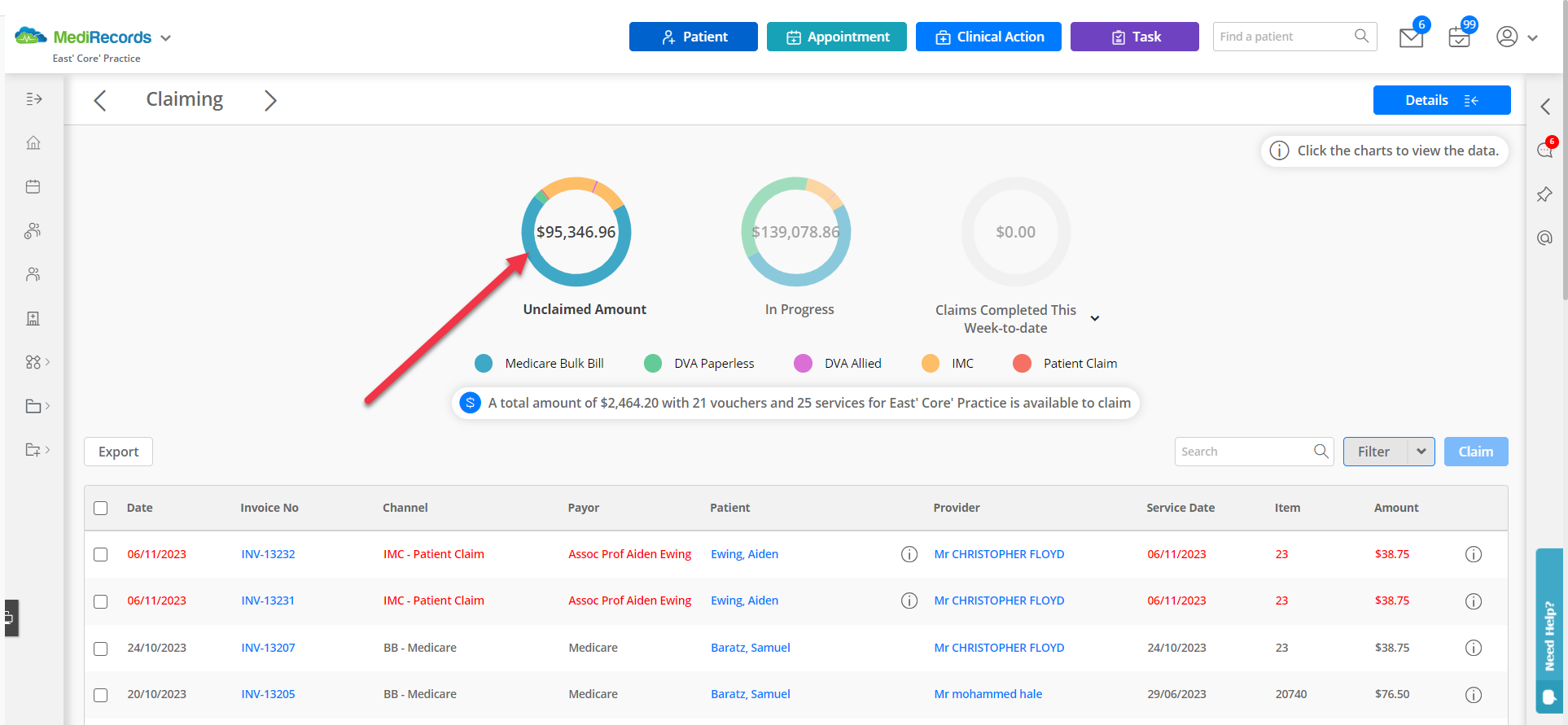
Task: Open the Home dashboard icon
Action: (33, 143)
